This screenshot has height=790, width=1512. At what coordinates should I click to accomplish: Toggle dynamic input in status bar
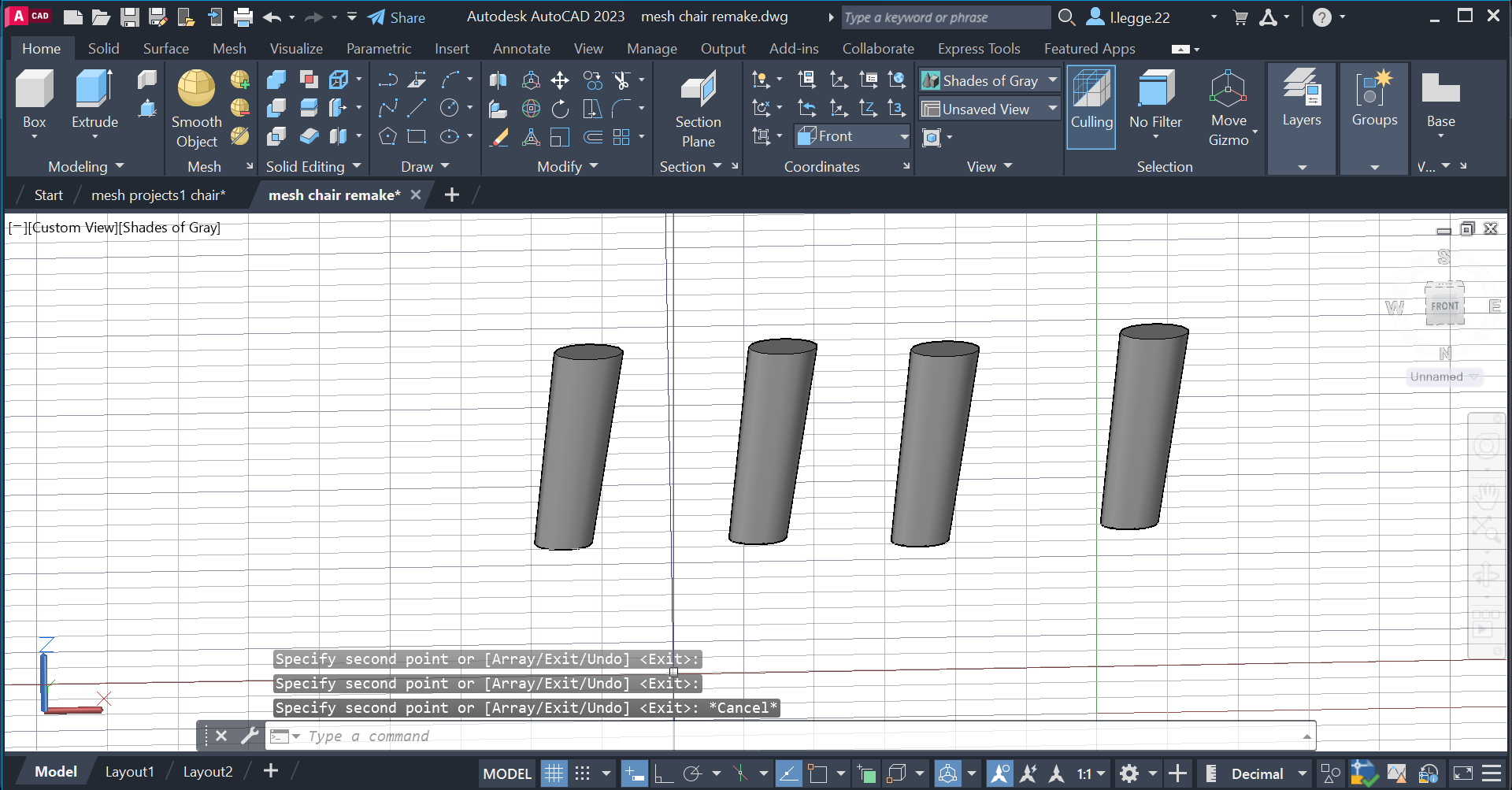(634, 773)
